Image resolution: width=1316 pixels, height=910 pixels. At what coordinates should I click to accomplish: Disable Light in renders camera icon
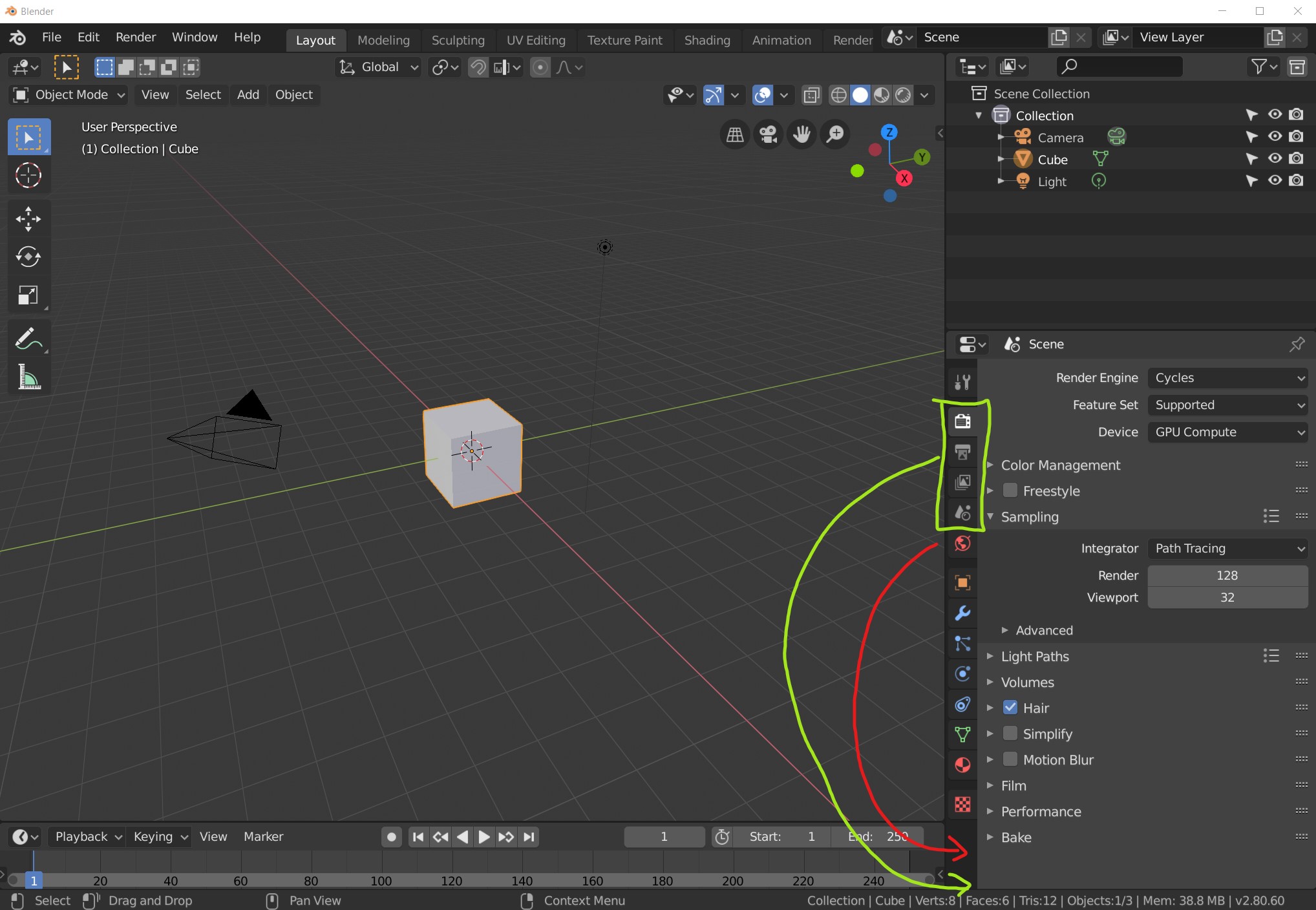point(1296,180)
